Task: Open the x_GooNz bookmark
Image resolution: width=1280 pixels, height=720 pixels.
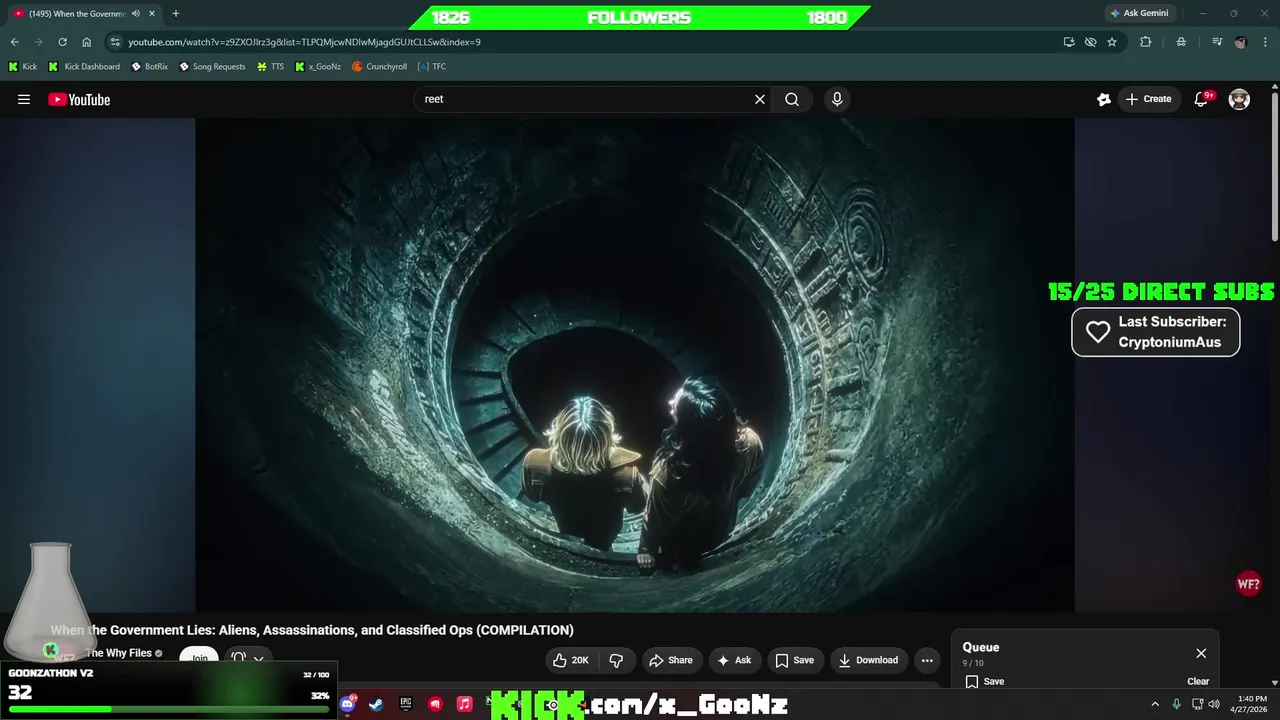Action: pyautogui.click(x=318, y=66)
